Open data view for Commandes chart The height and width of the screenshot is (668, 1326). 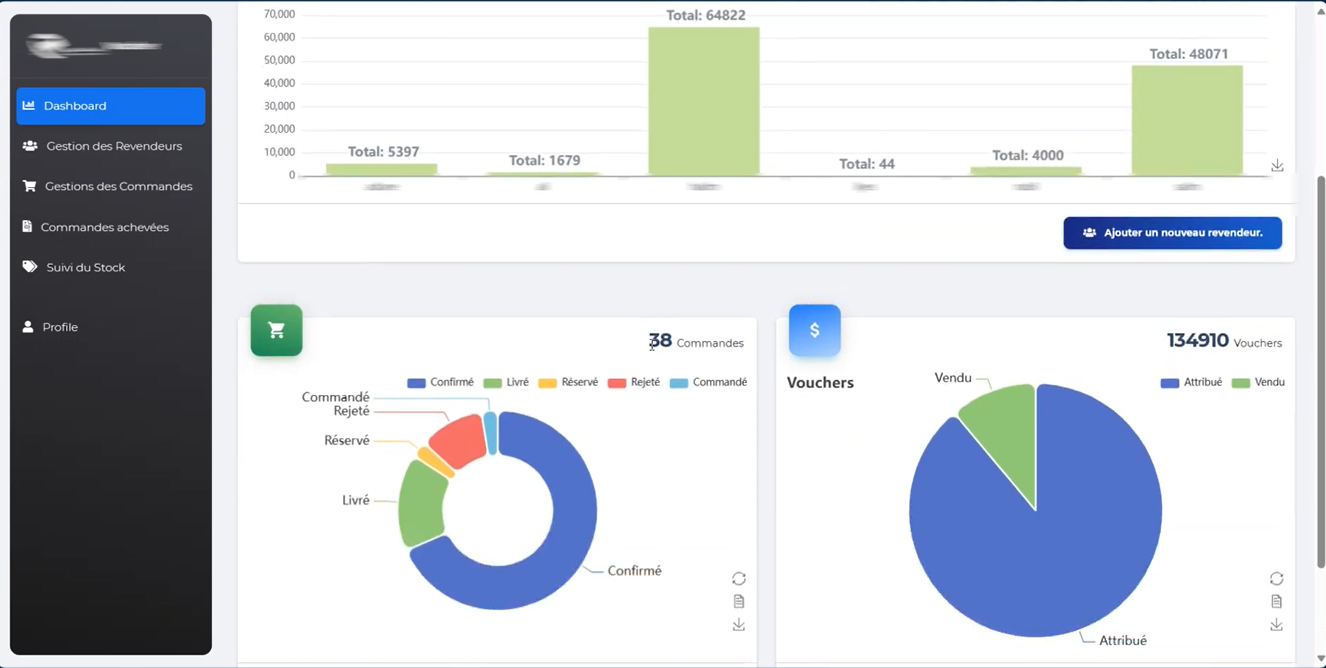click(738, 601)
